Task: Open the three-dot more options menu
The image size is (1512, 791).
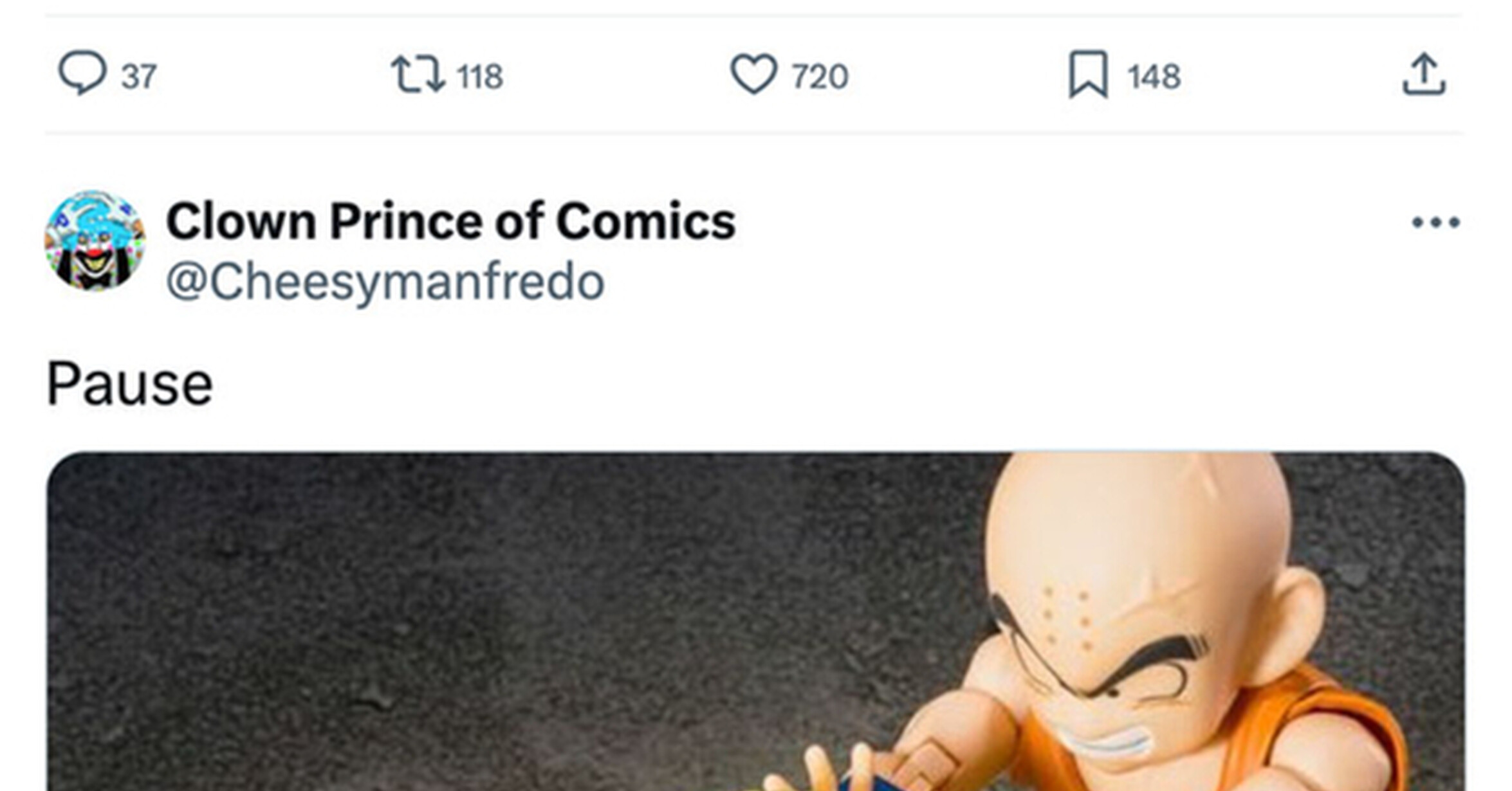Action: tap(1435, 223)
